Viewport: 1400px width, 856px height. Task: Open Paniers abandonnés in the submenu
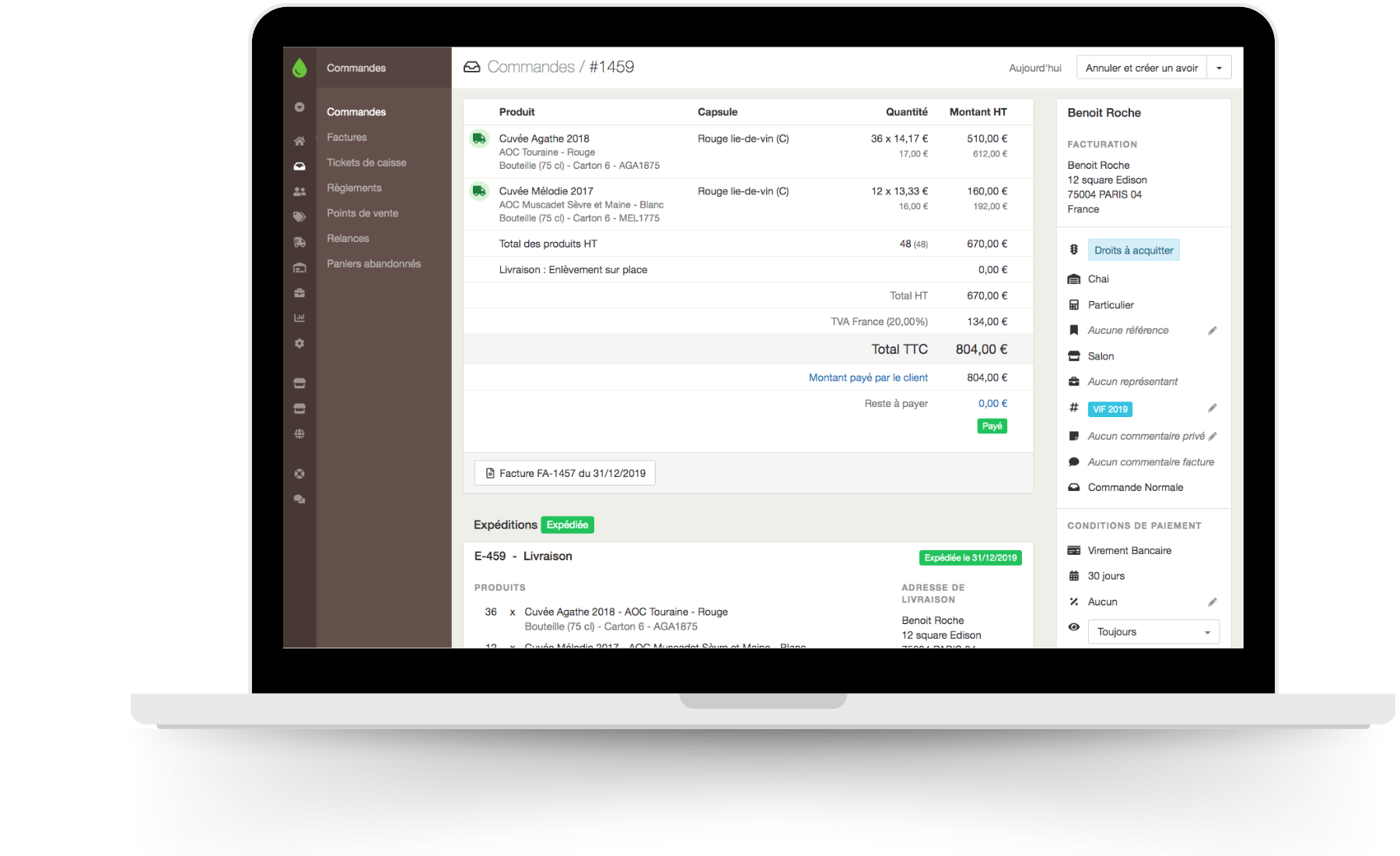coord(373,264)
